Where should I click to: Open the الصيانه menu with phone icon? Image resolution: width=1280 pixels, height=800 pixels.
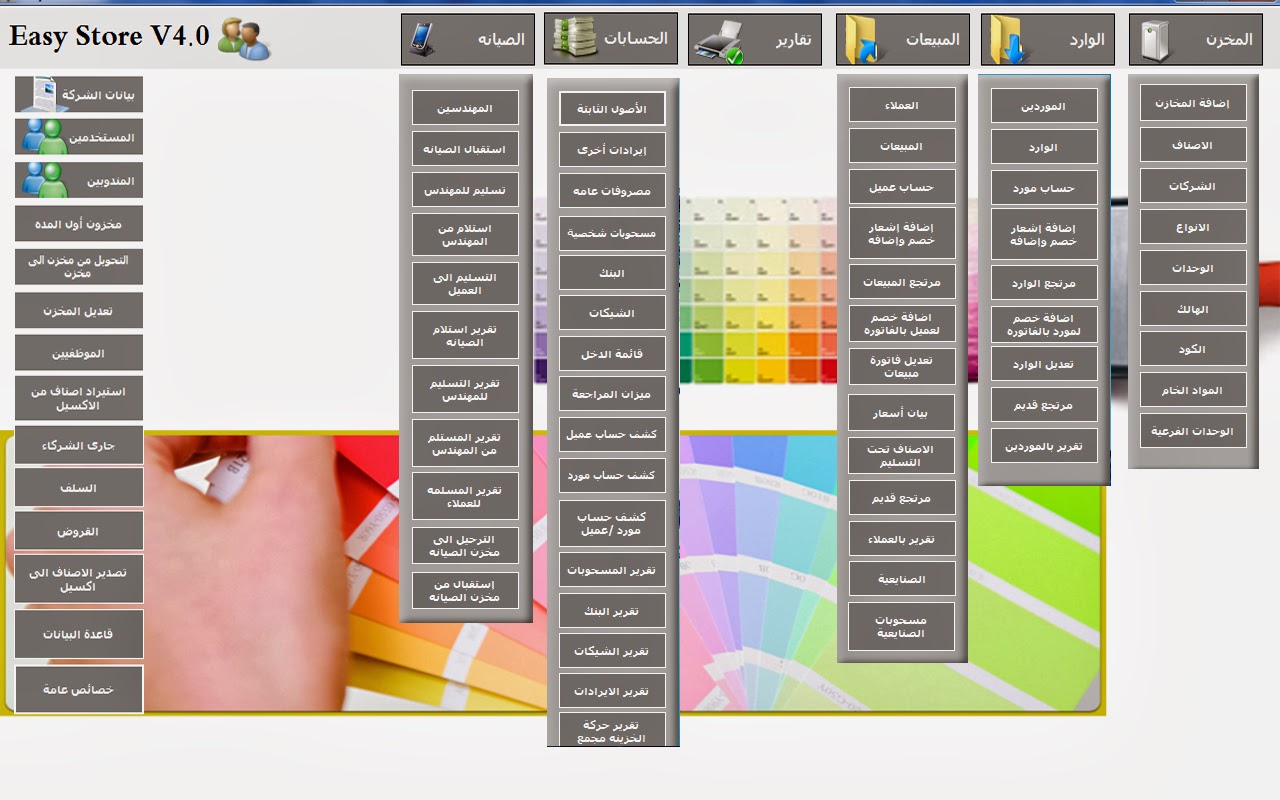[467, 39]
